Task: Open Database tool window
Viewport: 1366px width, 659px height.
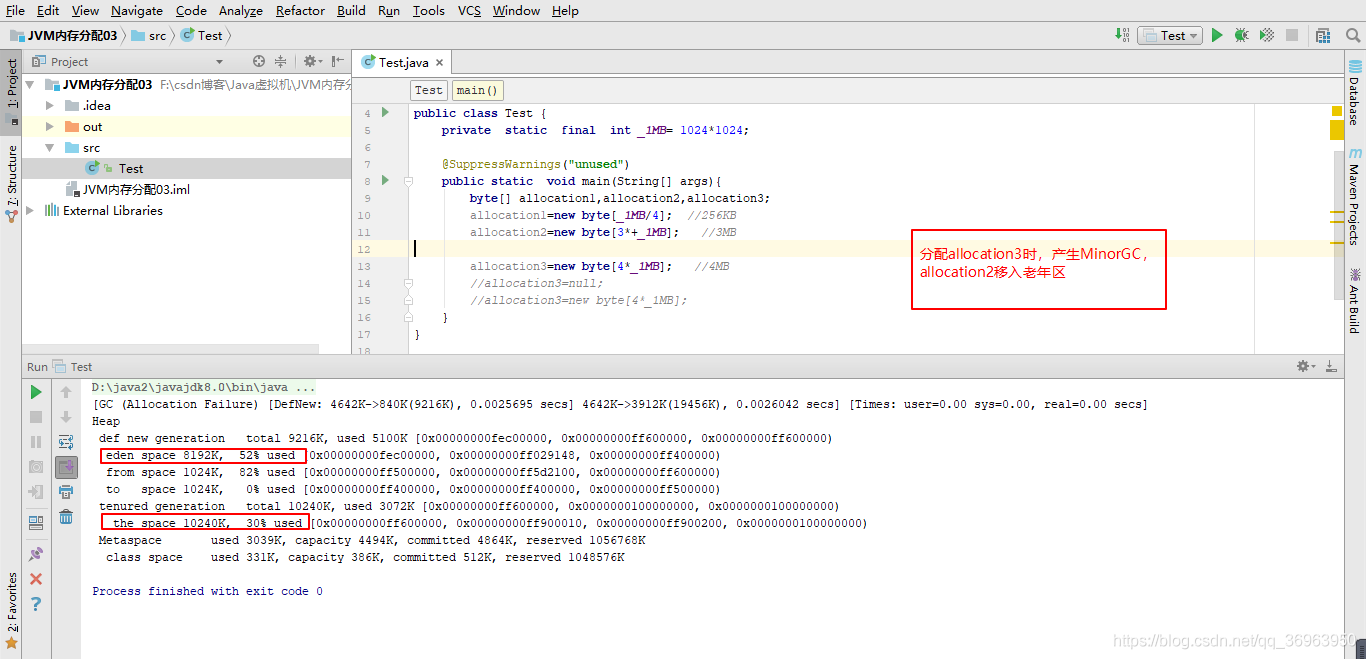Action: 1355,91
